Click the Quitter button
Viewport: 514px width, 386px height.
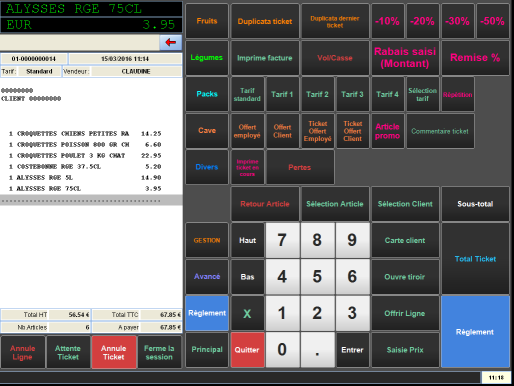coord(247,350)
